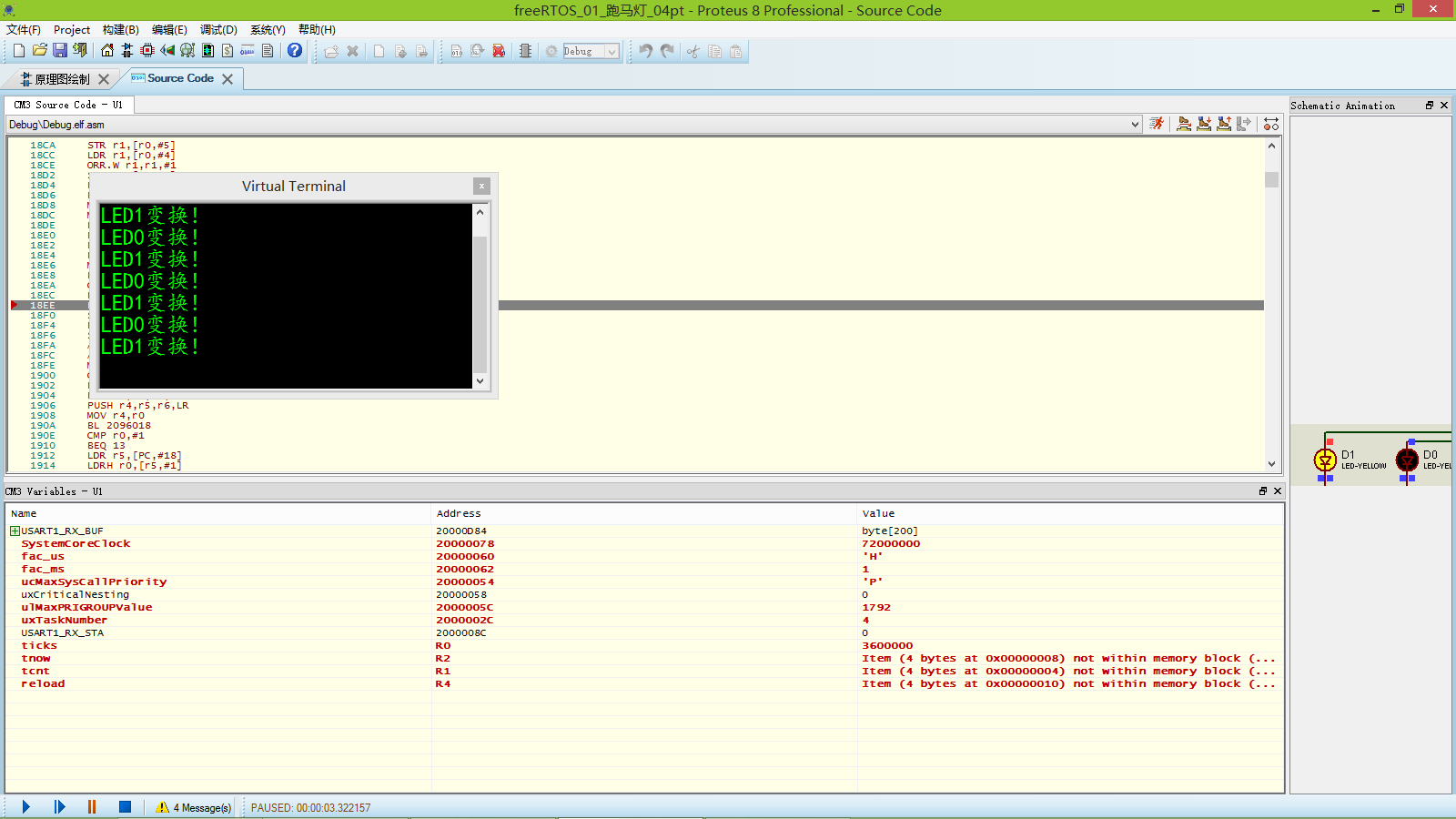This screenshot has width=1456, height=819.
Task: Click the Run simulation running-man icon
Action: click(x=1157, y=124)
